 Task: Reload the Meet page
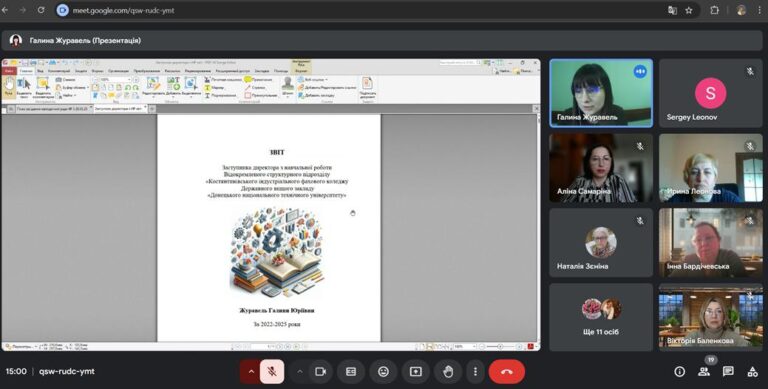click(41, 10)
